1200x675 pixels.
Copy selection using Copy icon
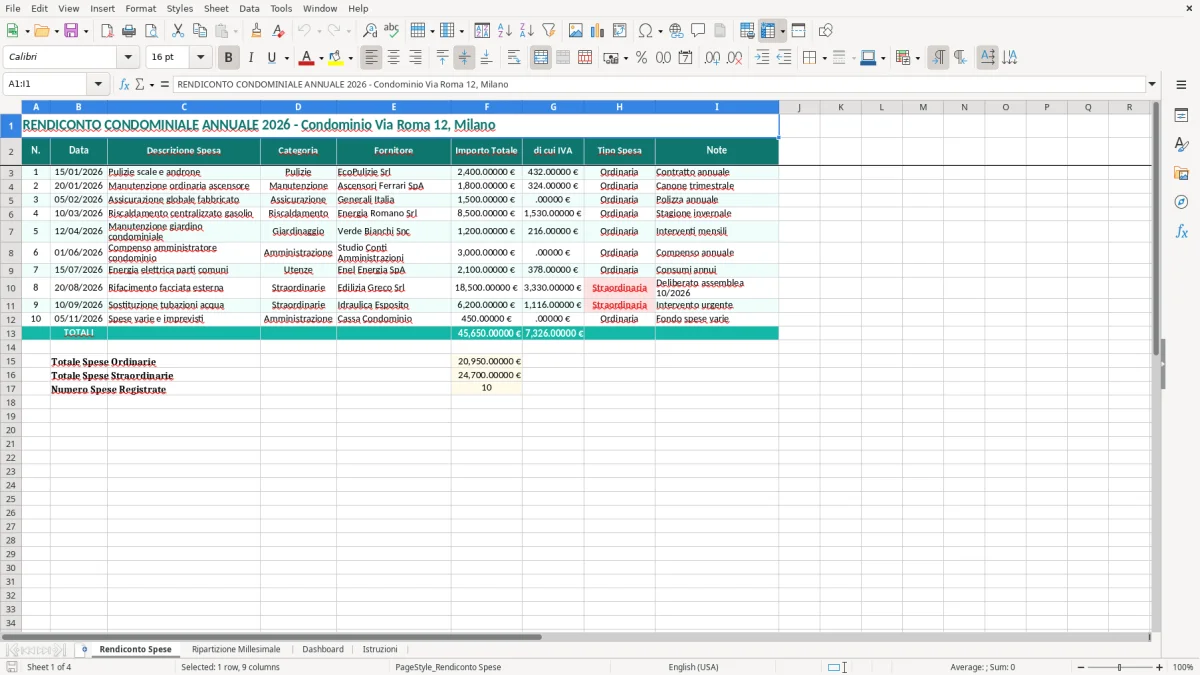pos(200,31)
